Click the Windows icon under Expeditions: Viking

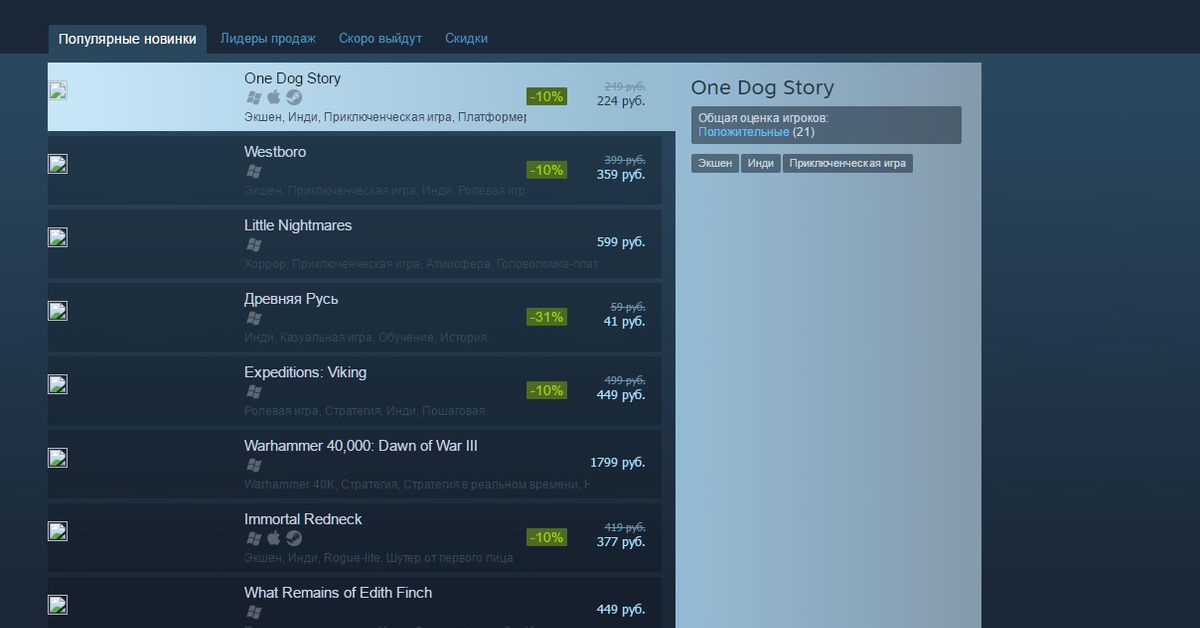coord(254,392)
